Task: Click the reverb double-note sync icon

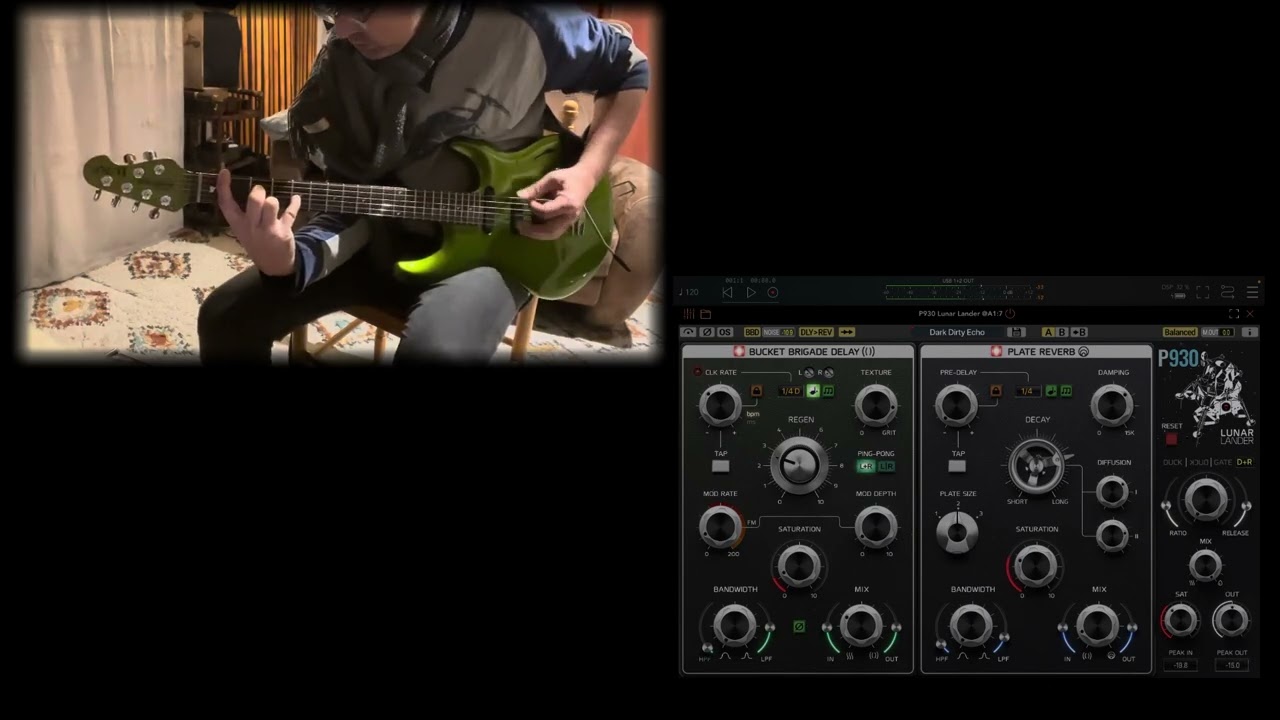Action: click(x=1066, y=391)
